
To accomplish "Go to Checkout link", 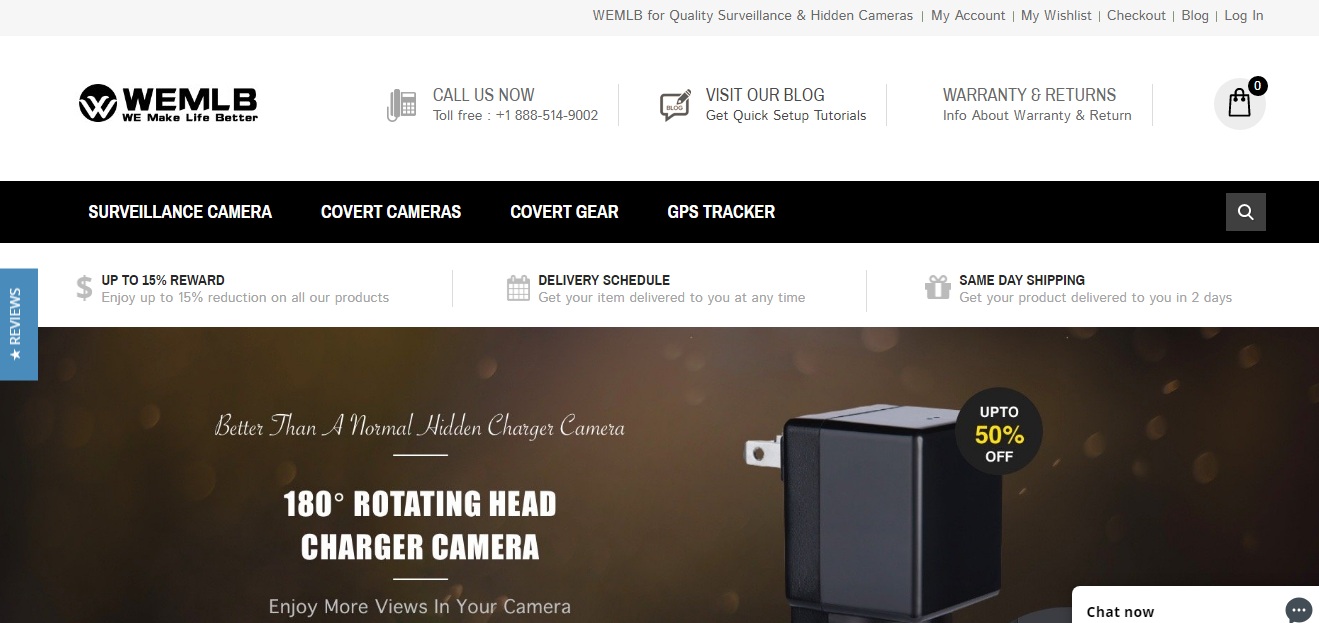I will pyautogui.click(x=1136, y=15).
